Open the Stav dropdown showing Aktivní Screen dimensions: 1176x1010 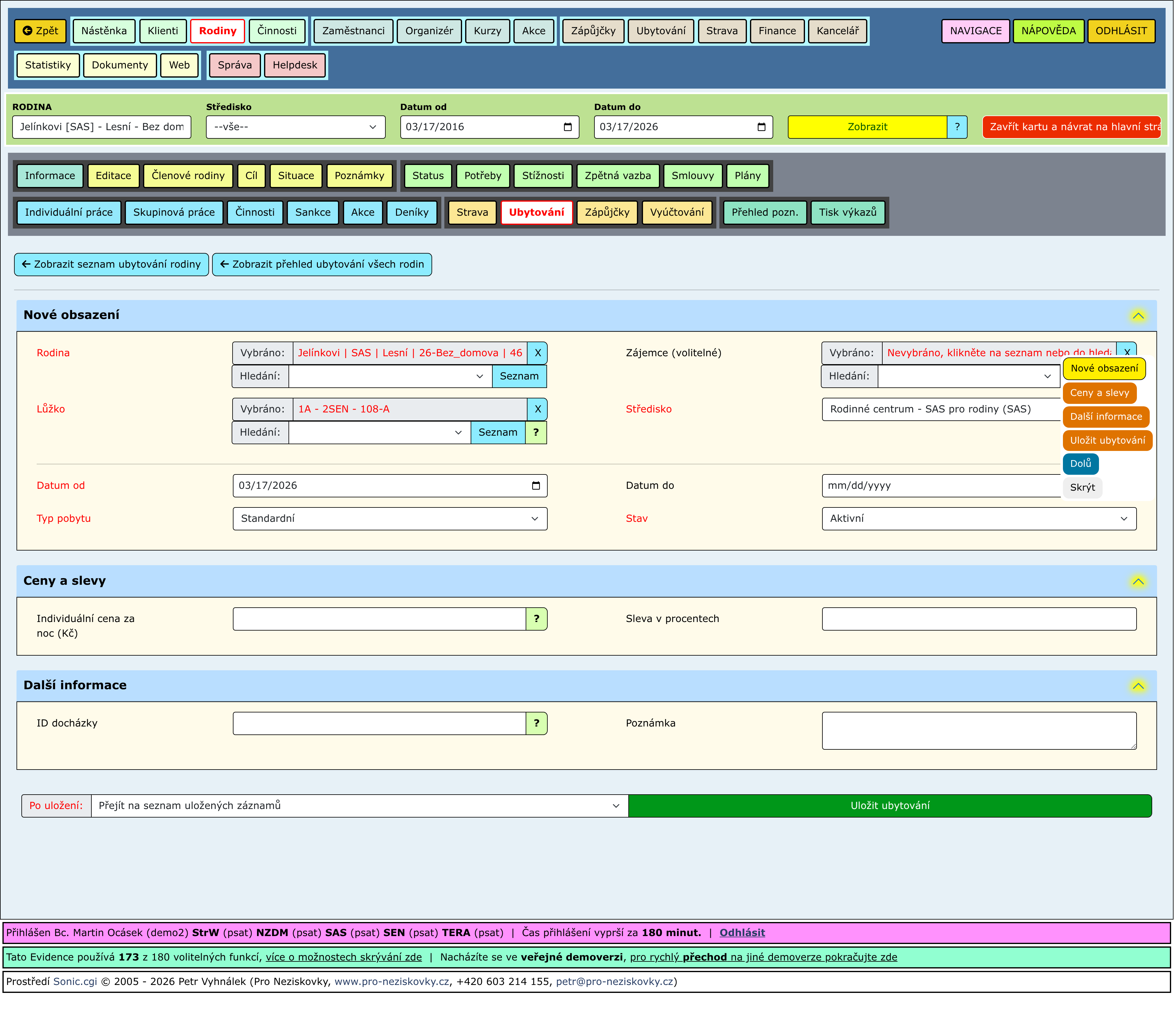979,519
